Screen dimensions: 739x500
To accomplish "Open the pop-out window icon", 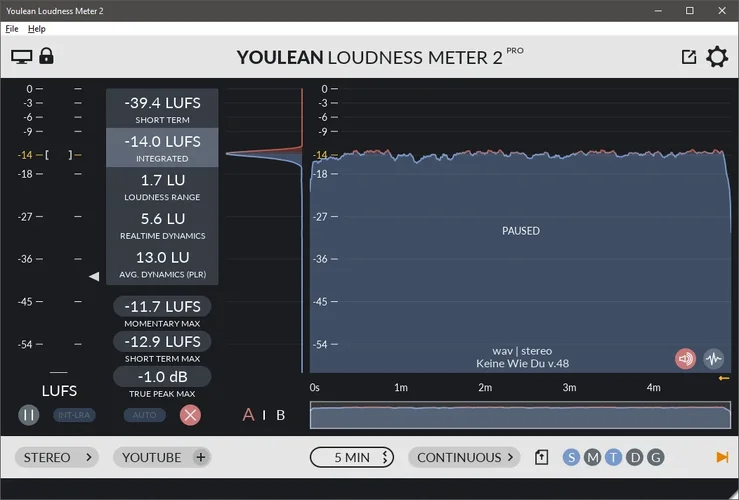I will (x=689, y=57).
